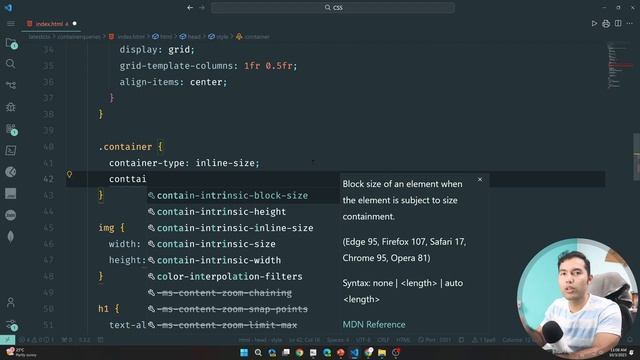Select contain-intrinsic-inline-size suggestion
Image resolution: width=640 pixels, height=360 pixels.
pos(243,228)
